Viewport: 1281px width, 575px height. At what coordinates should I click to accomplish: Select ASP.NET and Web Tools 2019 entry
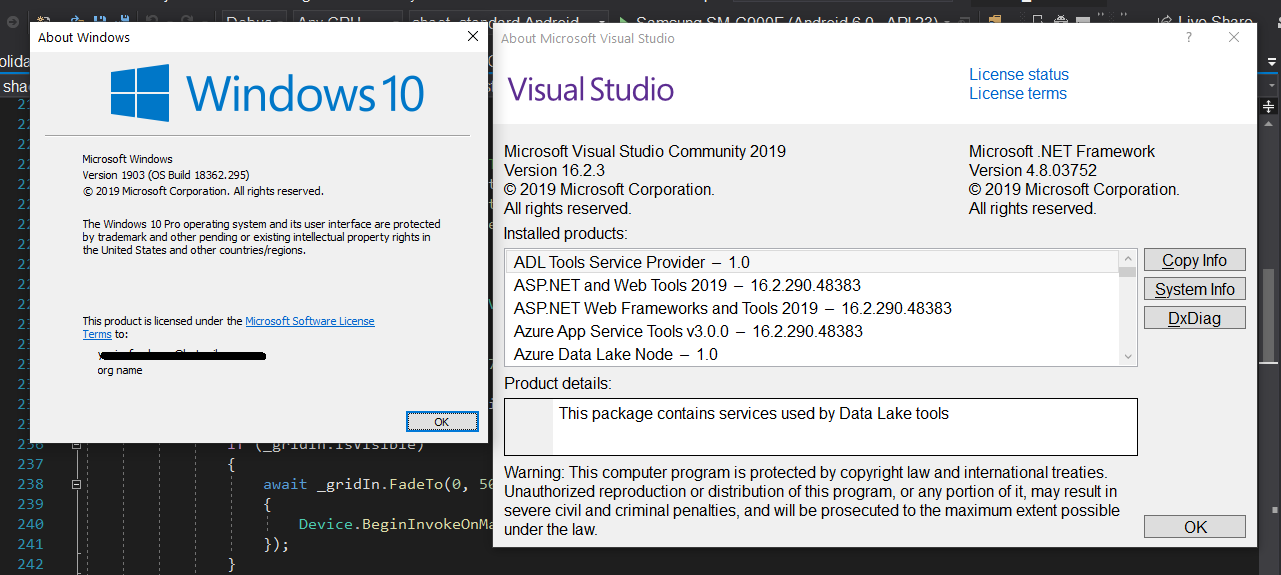pos(687,285)
